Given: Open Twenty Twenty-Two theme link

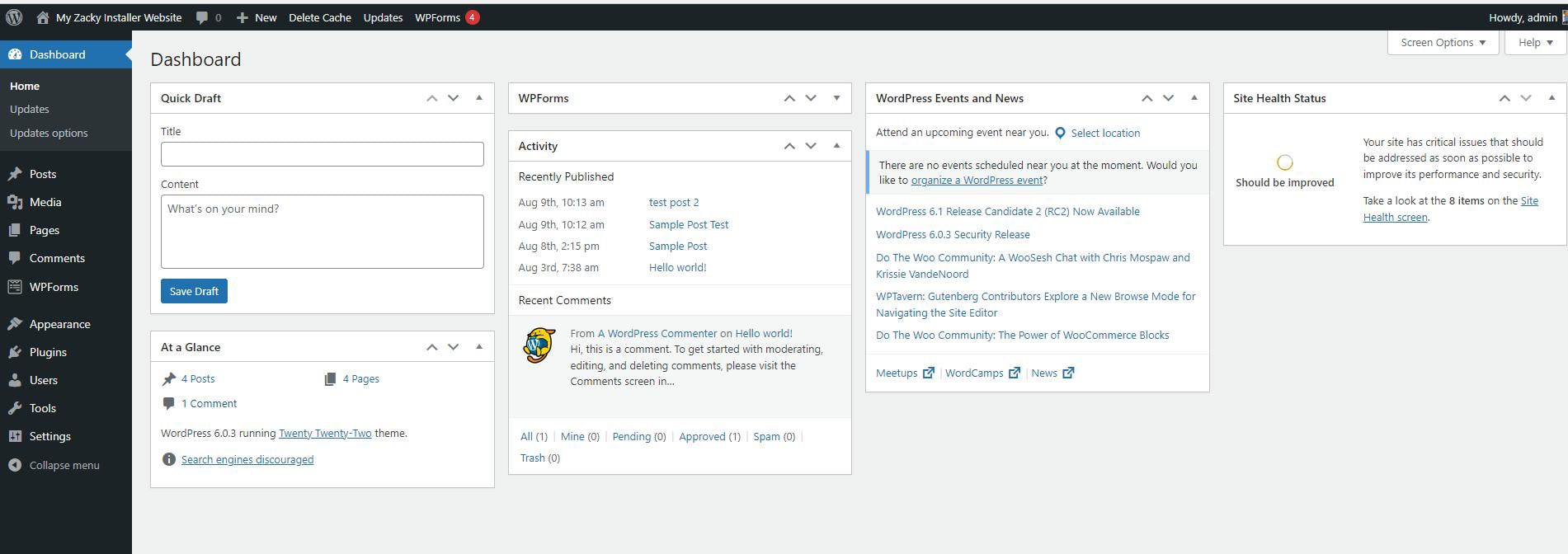Looking at the screenshot, I should click(325, 433).
